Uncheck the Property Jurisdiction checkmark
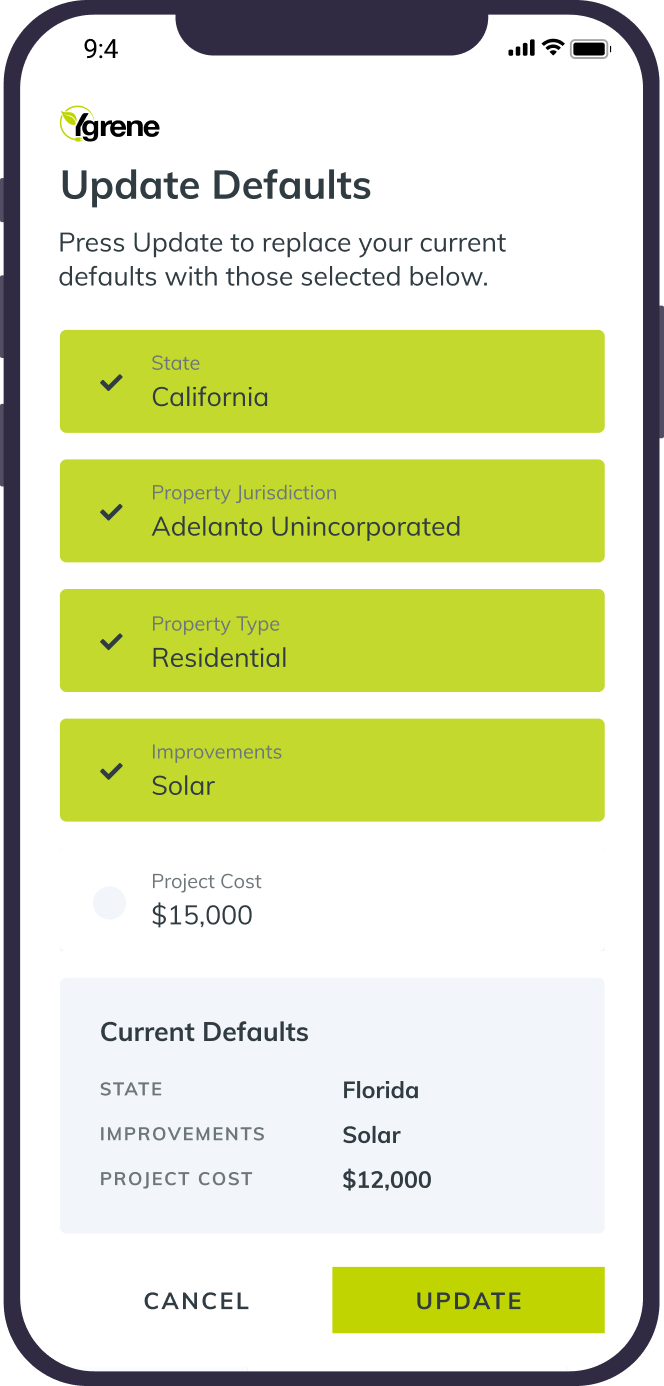The height and width of the screenshot is (1386, 664). click(x=111, y=512)
